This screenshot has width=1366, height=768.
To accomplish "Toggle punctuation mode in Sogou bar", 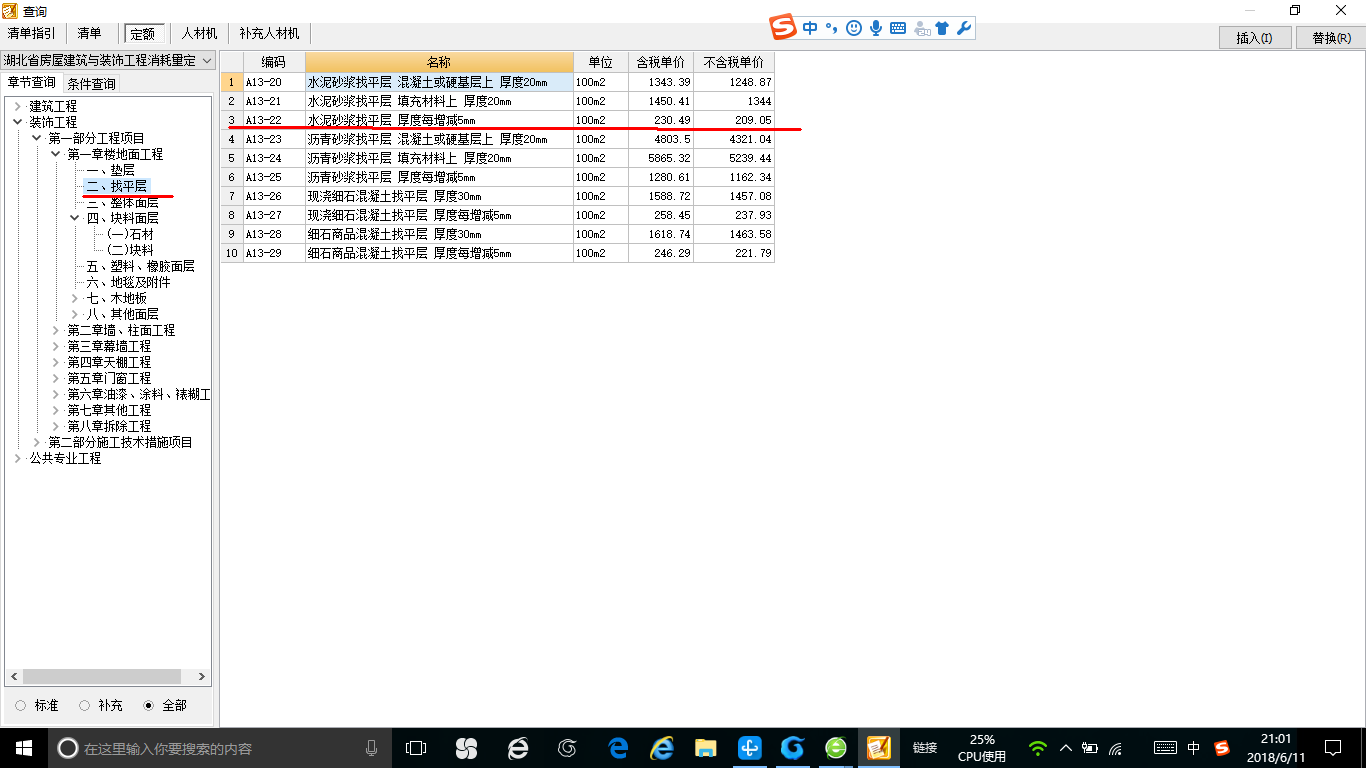I will [831, 28].
